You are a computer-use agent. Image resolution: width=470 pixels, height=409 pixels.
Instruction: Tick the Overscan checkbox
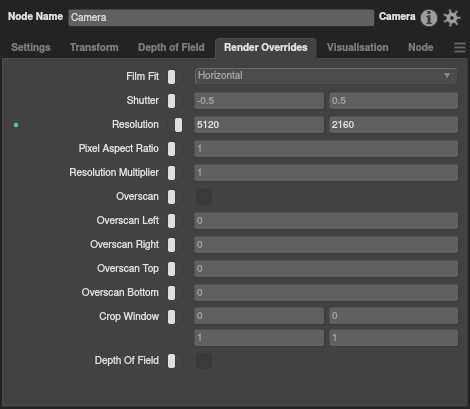pyautogui.click(x=204, y=197)
